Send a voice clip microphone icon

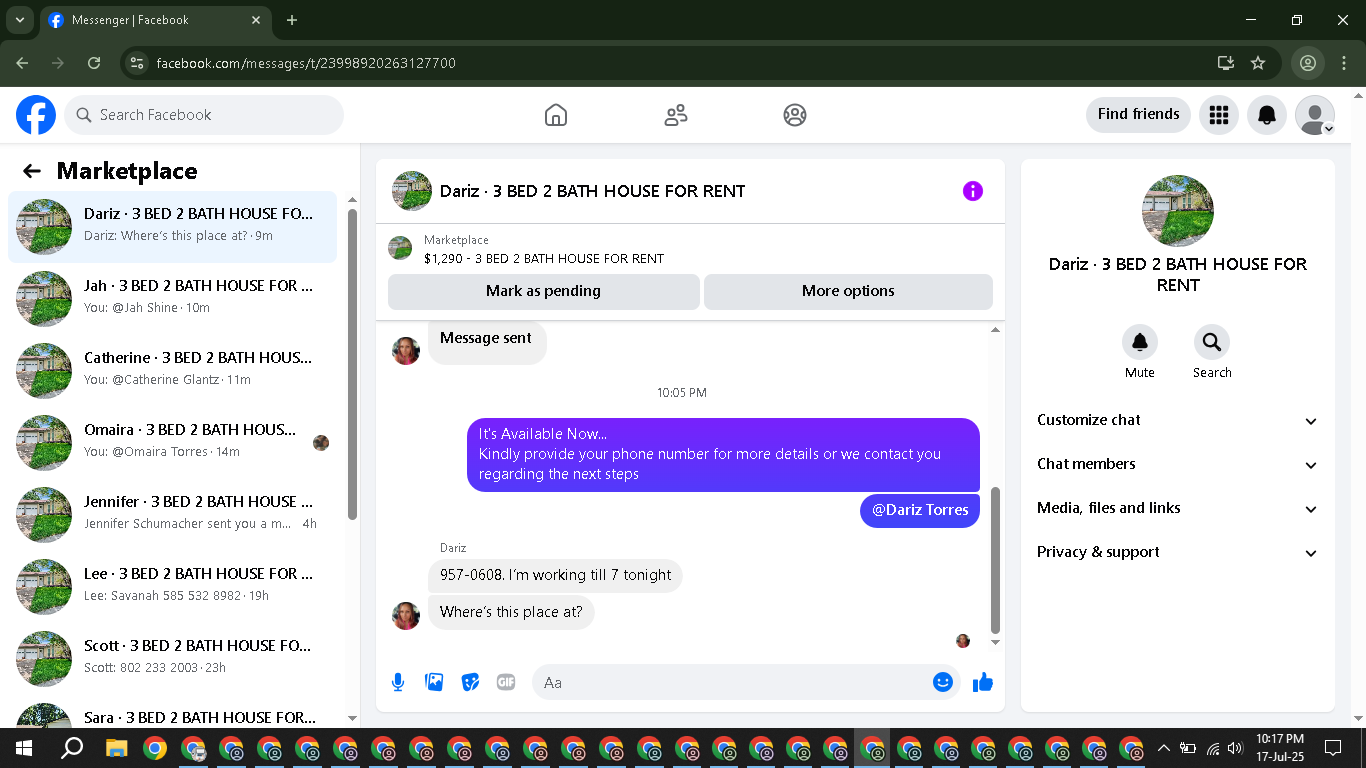[398, 682]
